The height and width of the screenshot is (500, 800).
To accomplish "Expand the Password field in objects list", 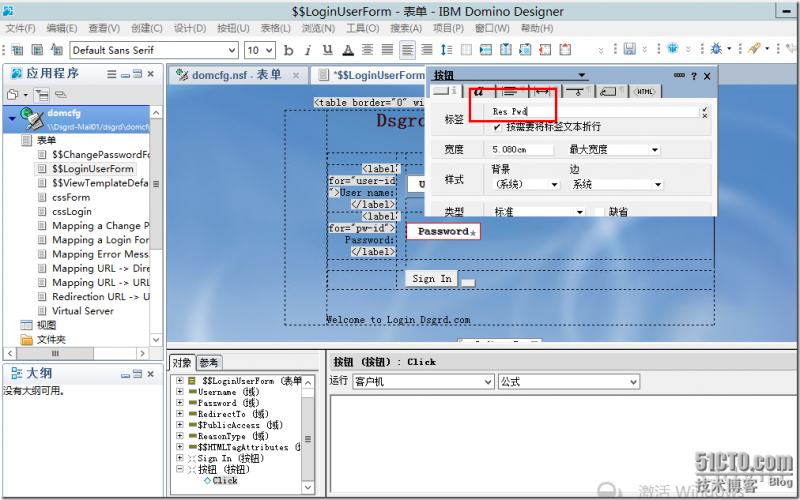I will pos(180,403).
